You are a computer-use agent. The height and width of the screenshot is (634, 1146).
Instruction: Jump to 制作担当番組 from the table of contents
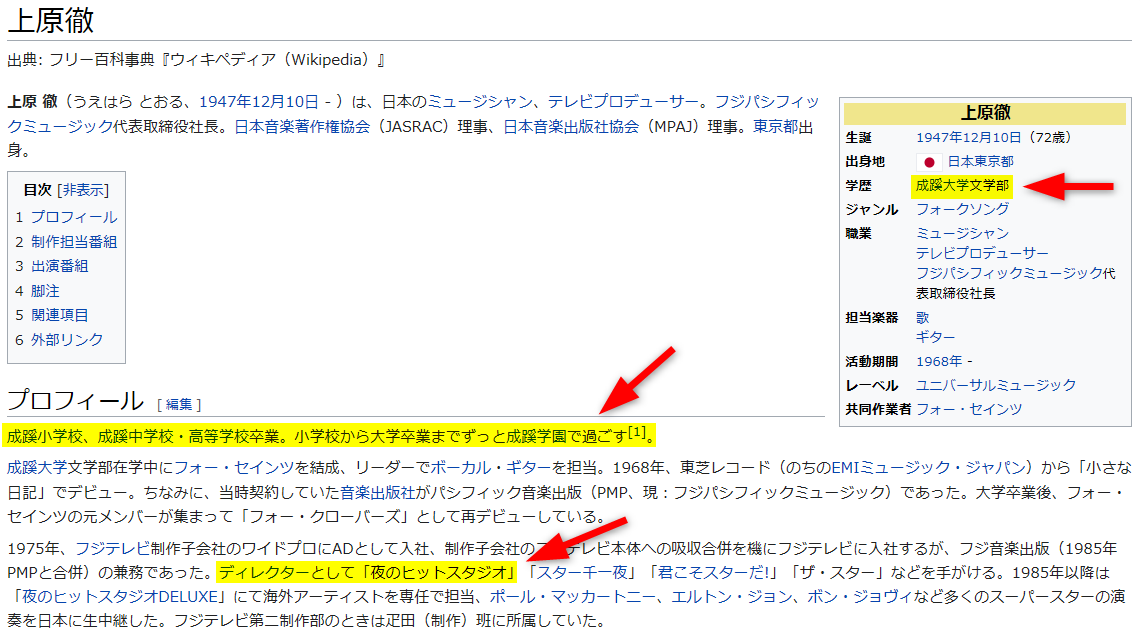click(x=74, y=242)
